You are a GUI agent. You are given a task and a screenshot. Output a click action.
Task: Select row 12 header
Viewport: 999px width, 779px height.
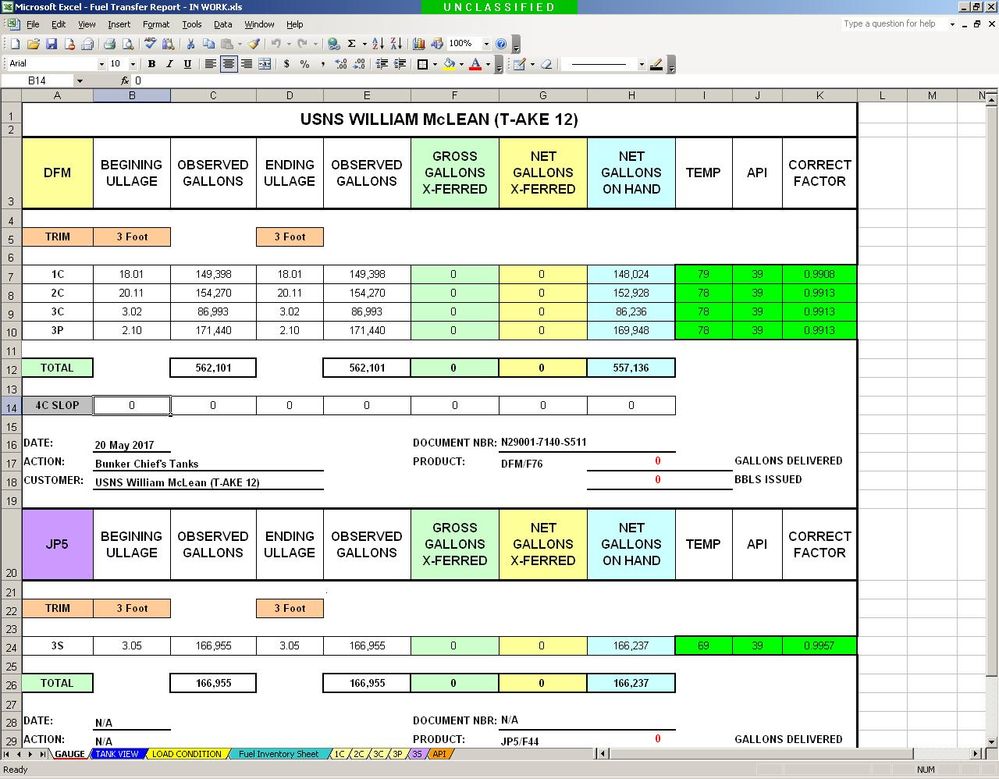click(11, 369)
